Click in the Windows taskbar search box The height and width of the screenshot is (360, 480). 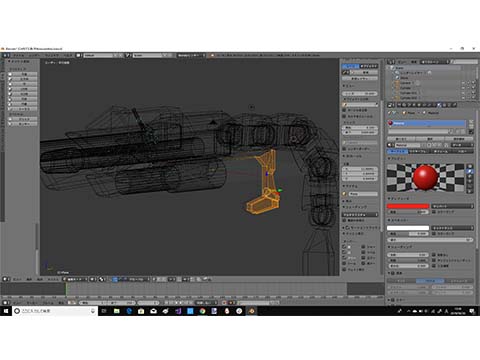click(x=55, y=311)
